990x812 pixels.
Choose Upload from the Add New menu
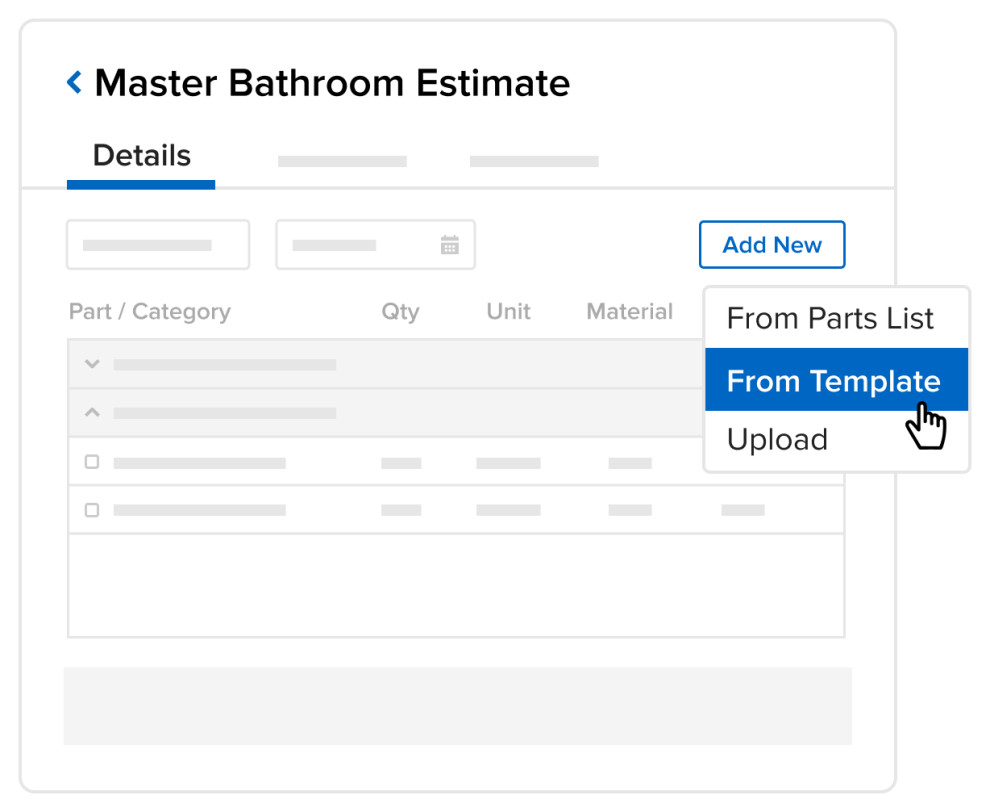777,439
